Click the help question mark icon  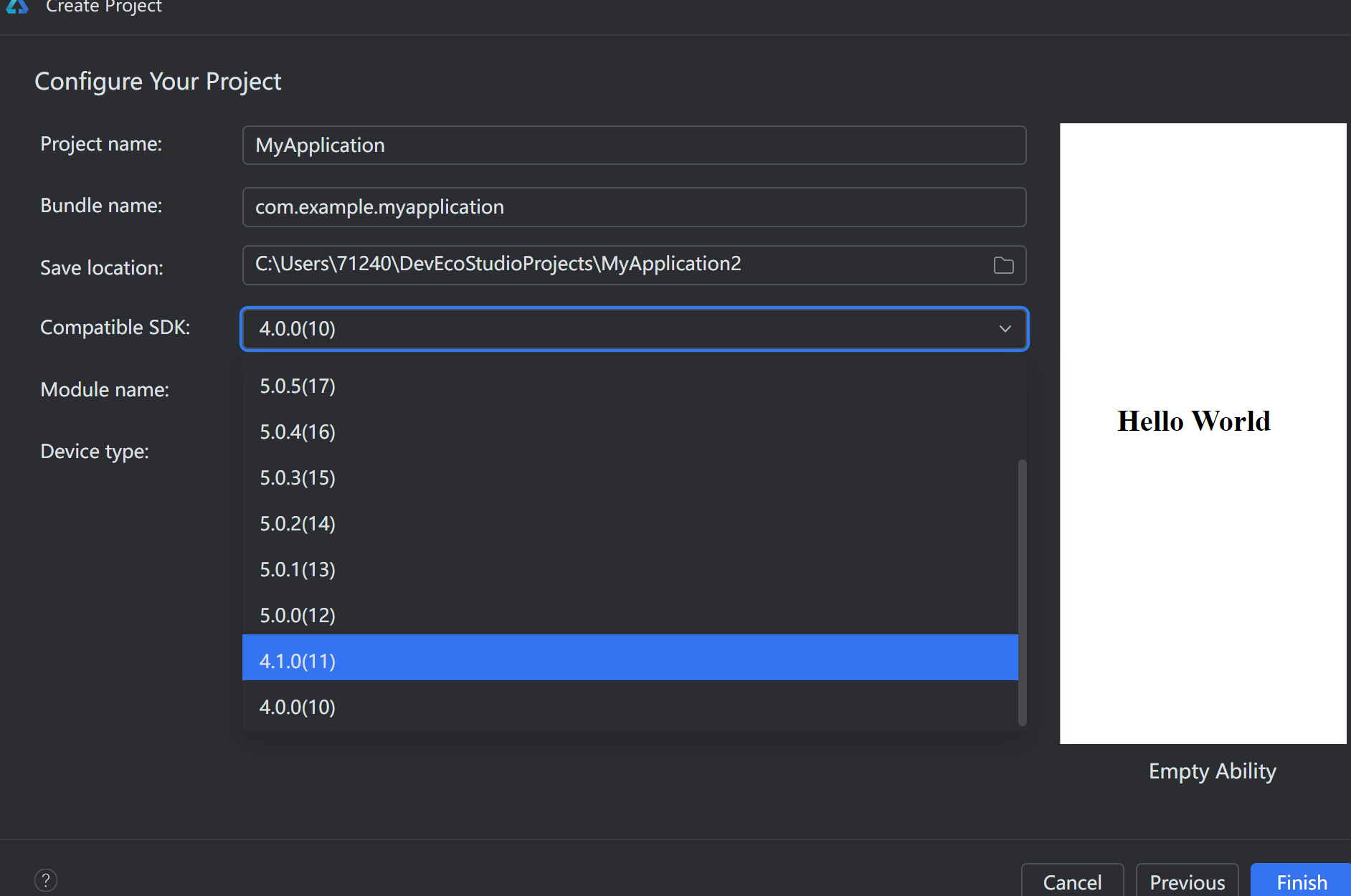(x=46, y=880)
